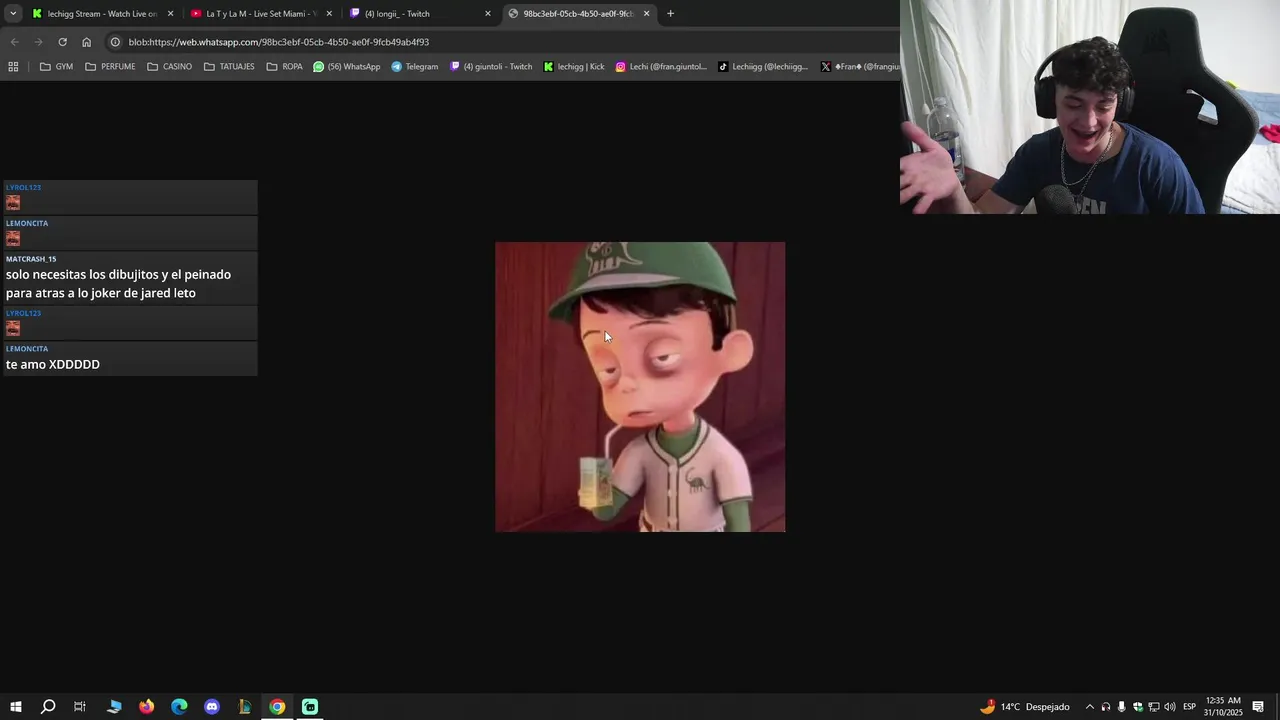Open Microsoft Edge from the taskbar
The width and height of the screenshot is (1280, 720).
click(179, 707)
